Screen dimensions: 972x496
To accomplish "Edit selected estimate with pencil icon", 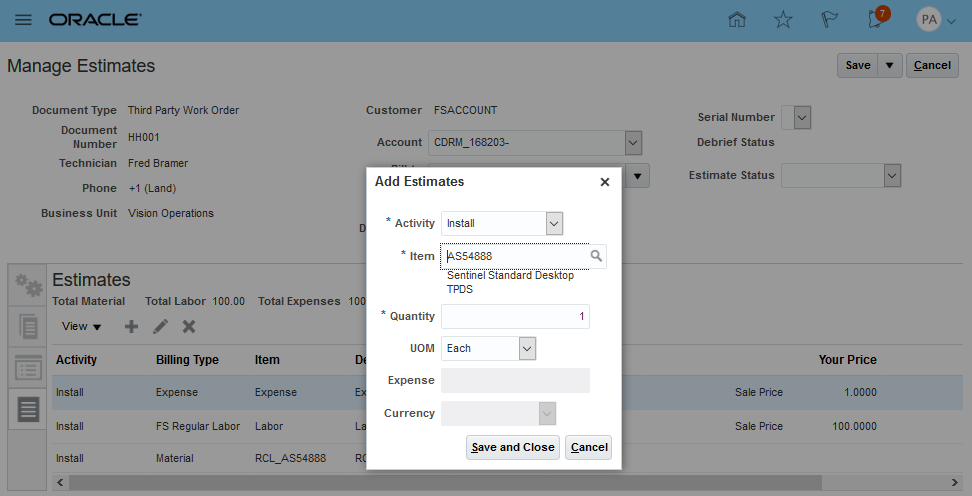I will (160, 327).
